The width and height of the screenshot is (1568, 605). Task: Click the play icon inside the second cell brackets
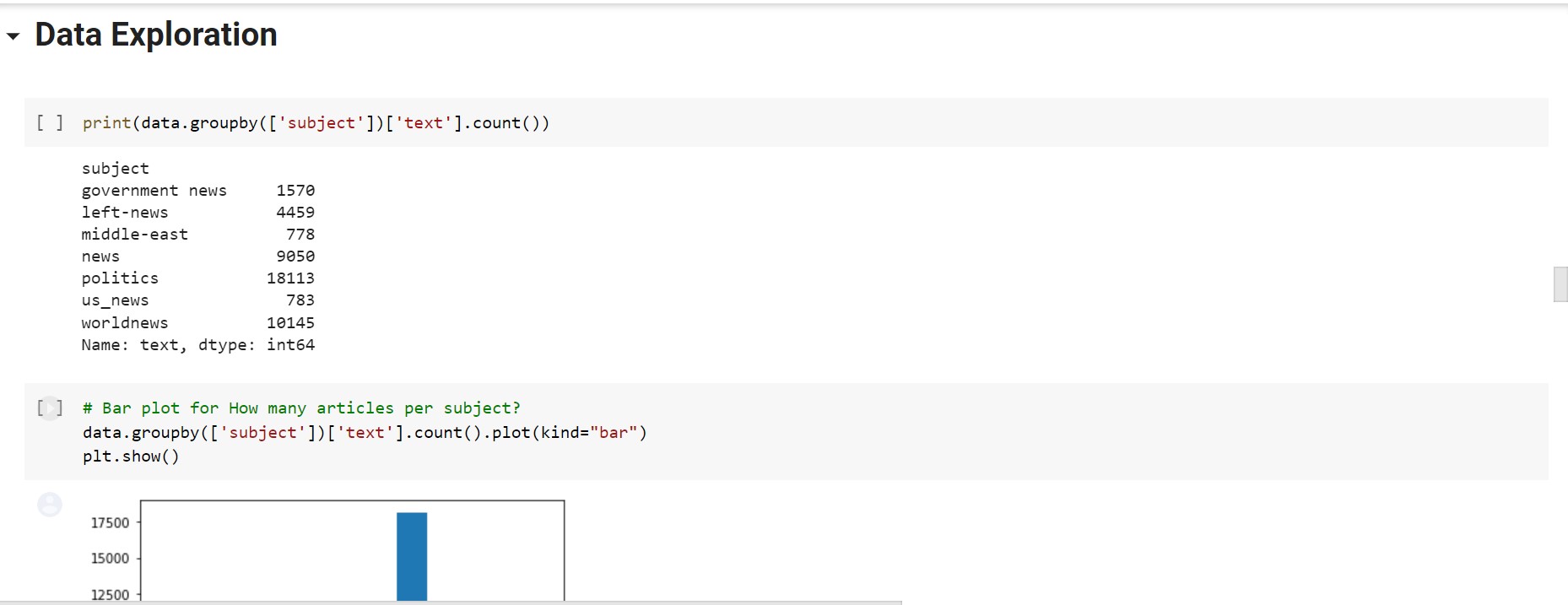pos(51,408)
